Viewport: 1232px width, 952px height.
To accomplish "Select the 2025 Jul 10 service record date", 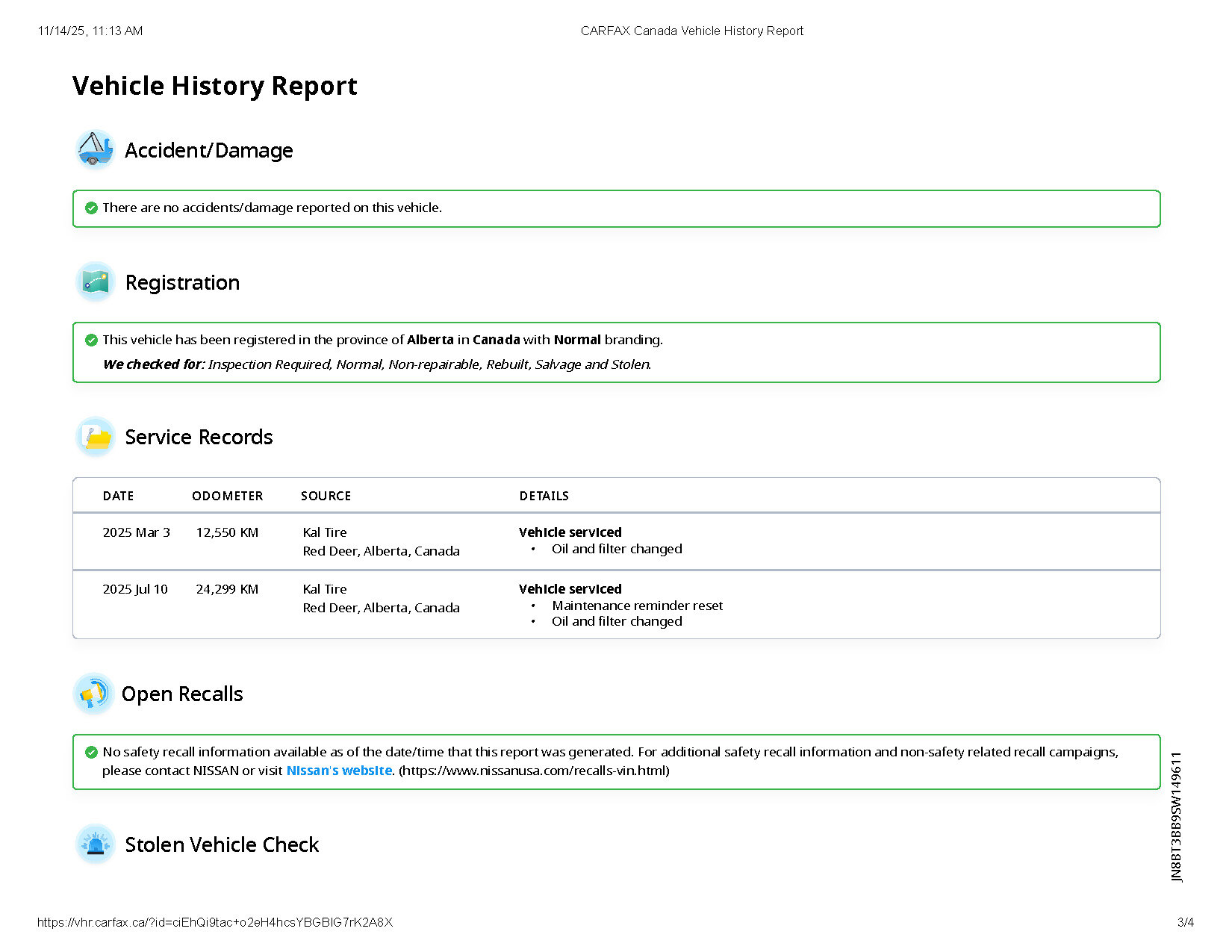I will click(x=135, y=589).
